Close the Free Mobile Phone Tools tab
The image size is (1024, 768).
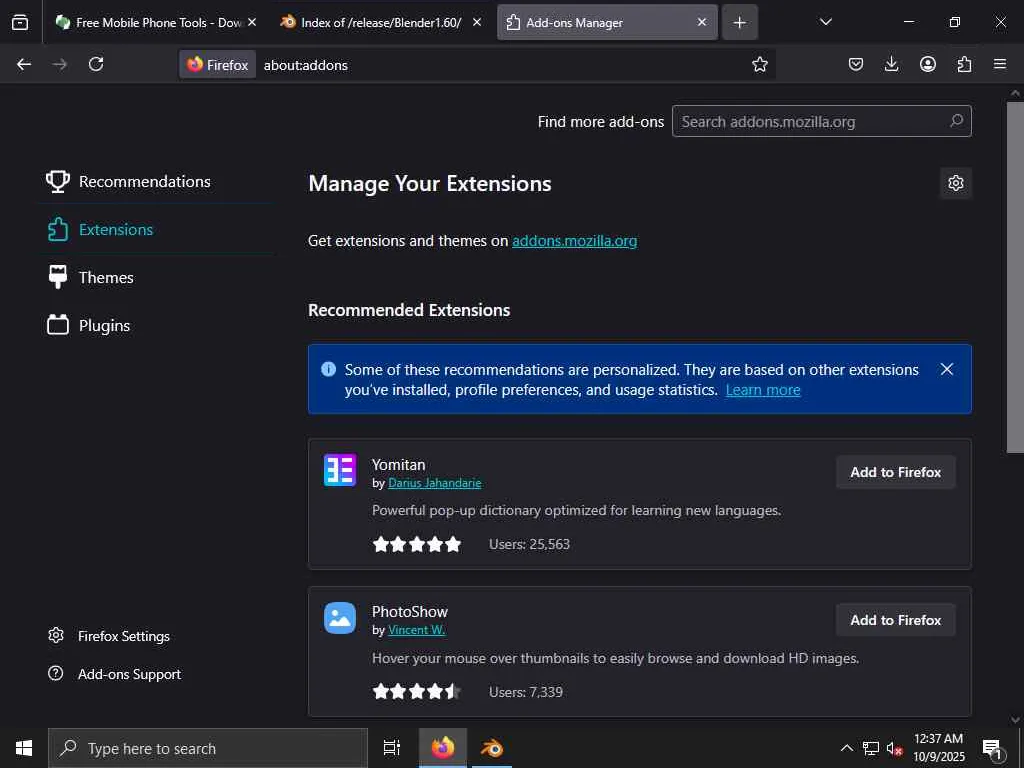(252, 22)
